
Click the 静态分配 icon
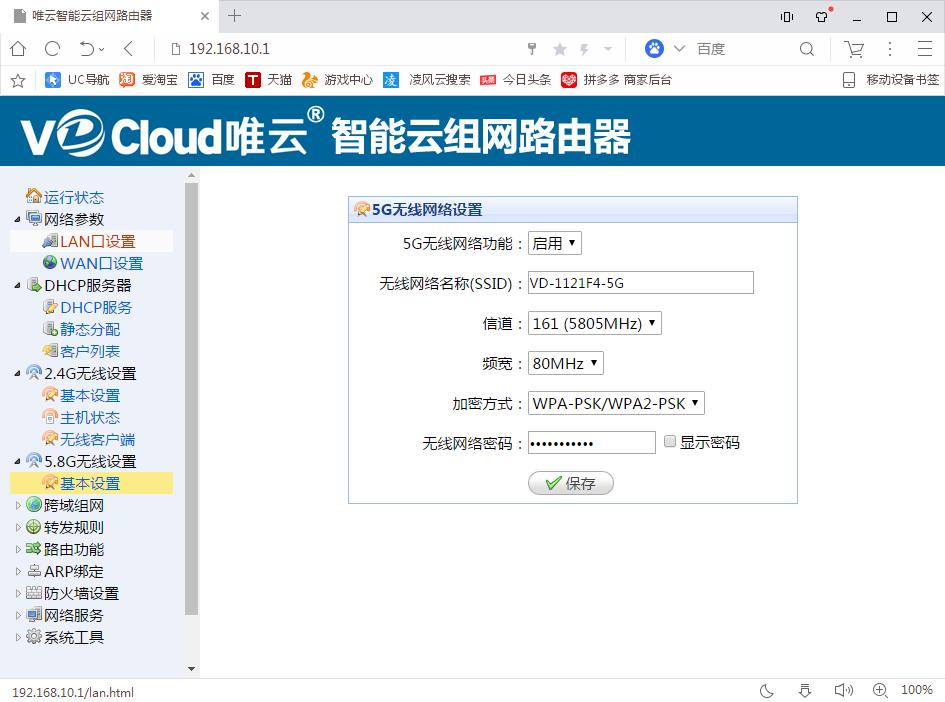tap(48, 329)
